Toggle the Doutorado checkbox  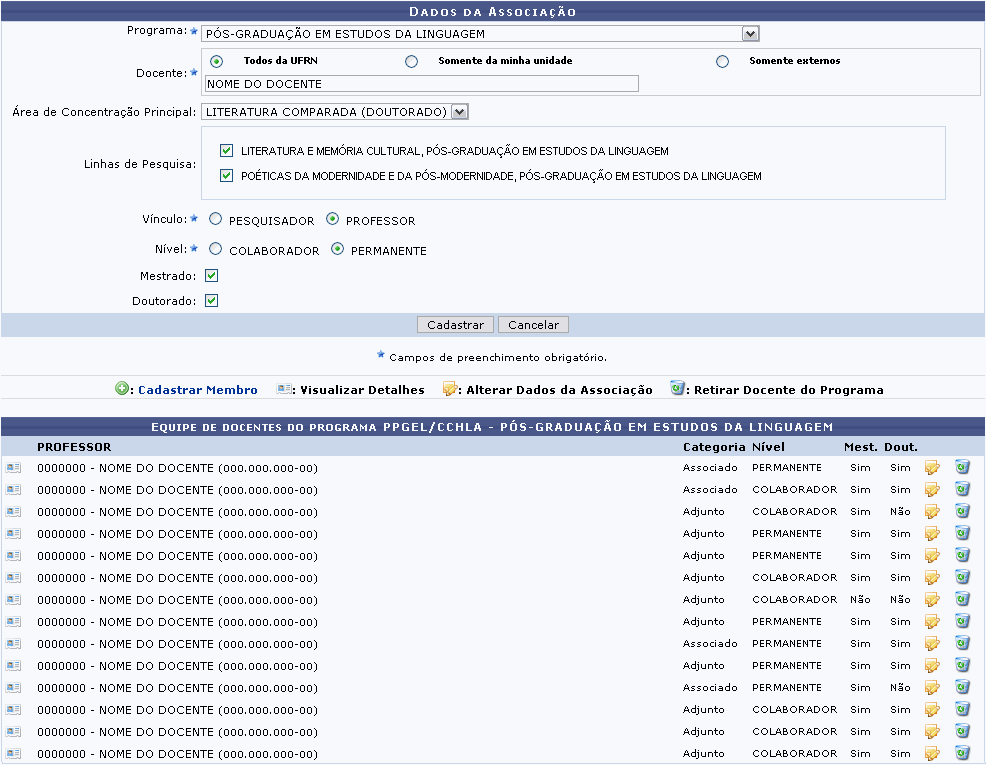click(x=211, y=301)
